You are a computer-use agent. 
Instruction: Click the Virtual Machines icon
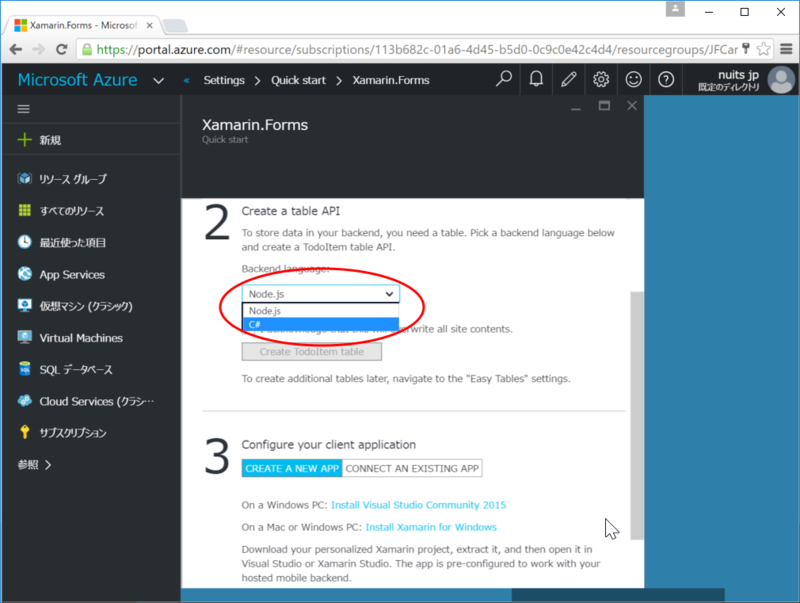pos(24,337)
